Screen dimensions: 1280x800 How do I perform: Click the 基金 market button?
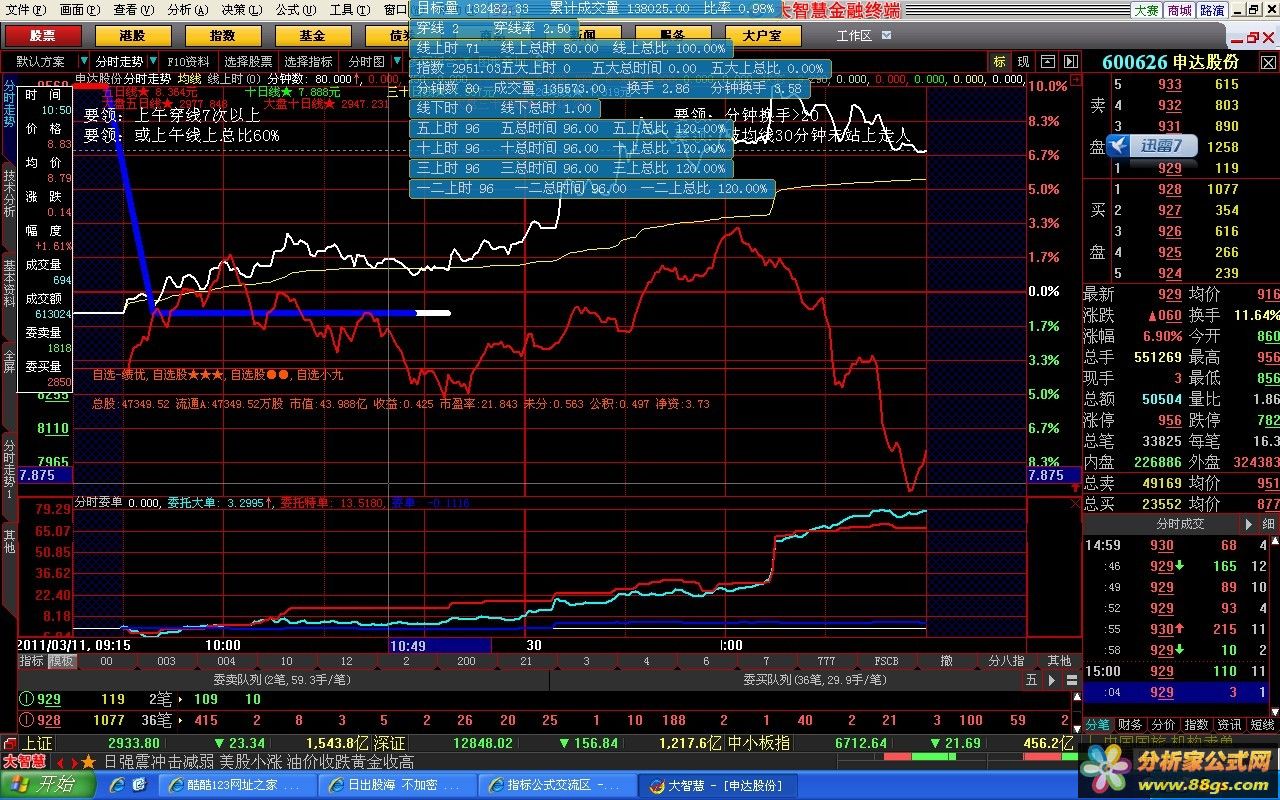pyautogui.click(x=312, y=35)
